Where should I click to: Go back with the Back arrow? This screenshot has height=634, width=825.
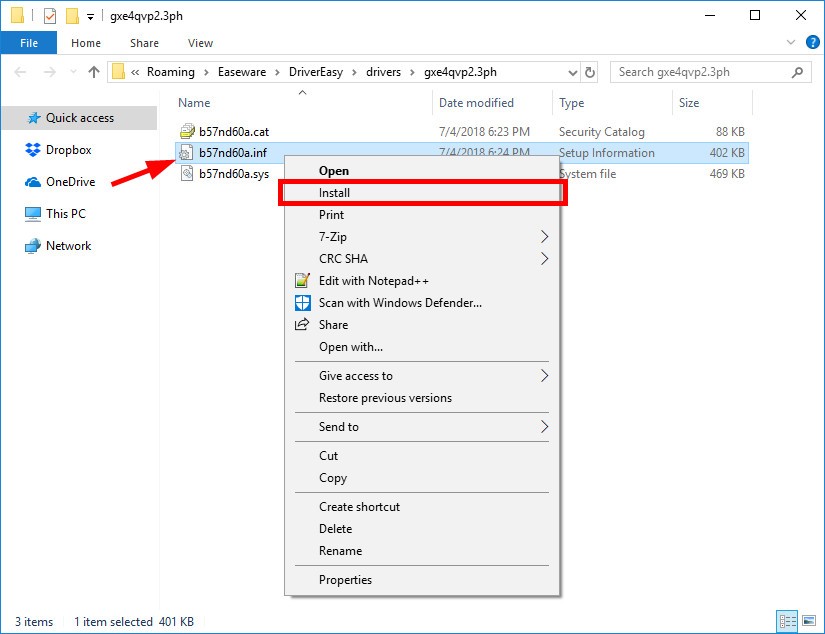(21, 72)
